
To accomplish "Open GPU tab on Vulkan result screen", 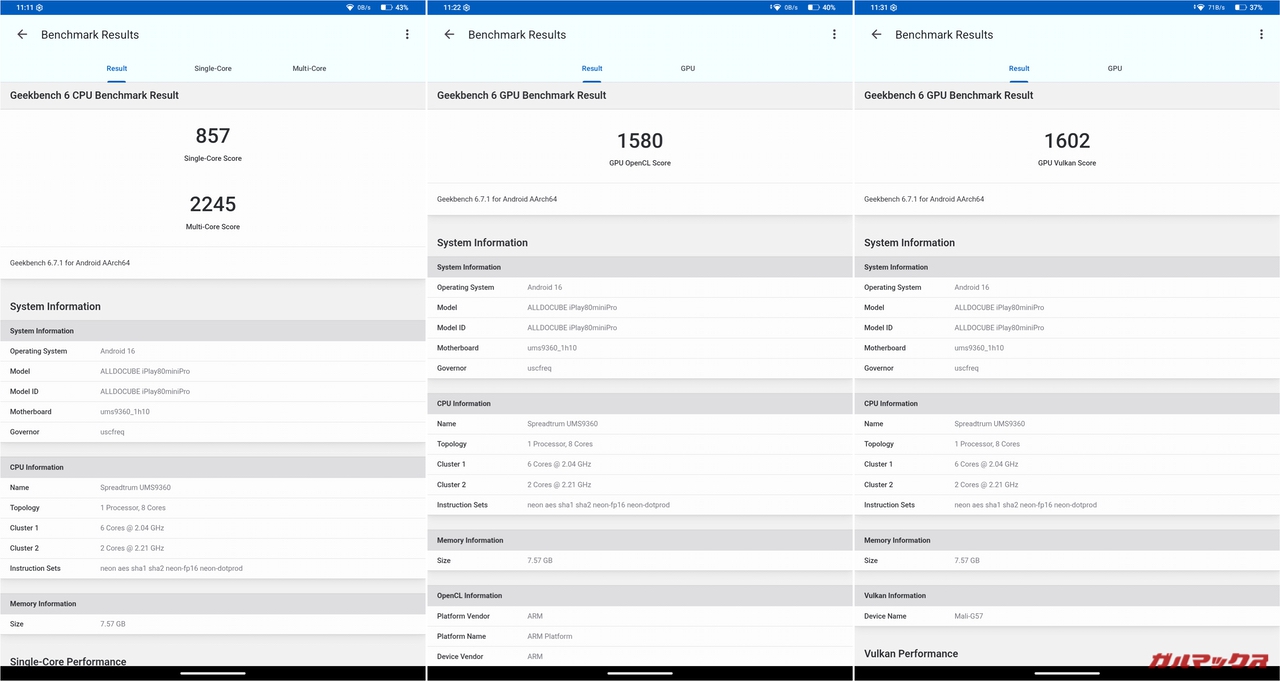I will tap(1115, 68).
